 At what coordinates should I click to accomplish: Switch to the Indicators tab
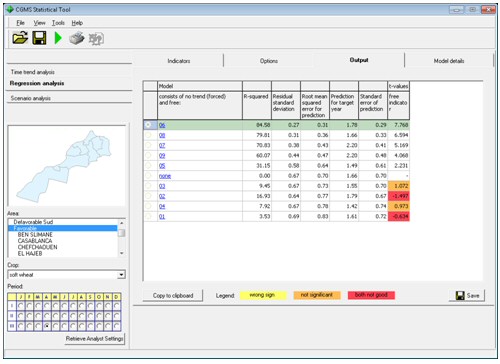(179, 61)
